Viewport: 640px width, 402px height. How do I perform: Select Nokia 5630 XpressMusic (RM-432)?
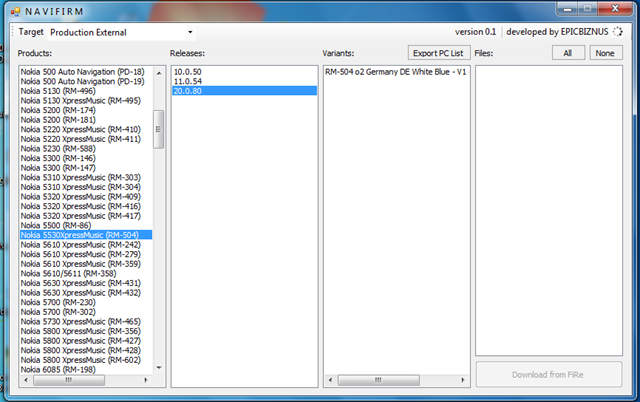coord(86,293)
